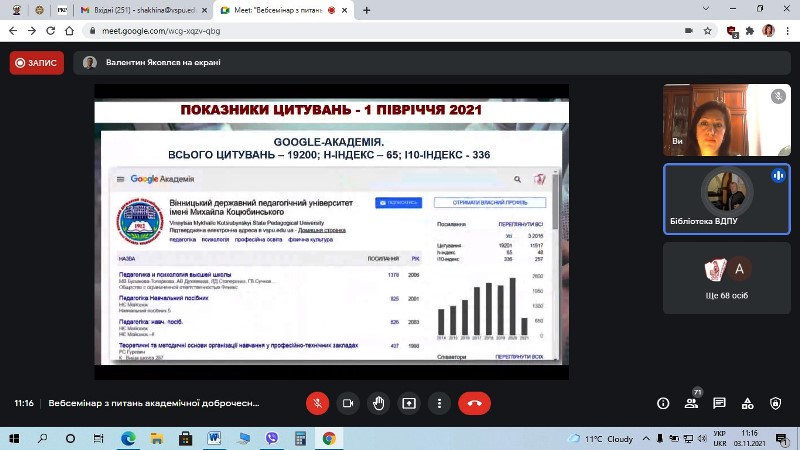Open host controls shield icon
The image size is (800, 450).
(x=776, y=404)
